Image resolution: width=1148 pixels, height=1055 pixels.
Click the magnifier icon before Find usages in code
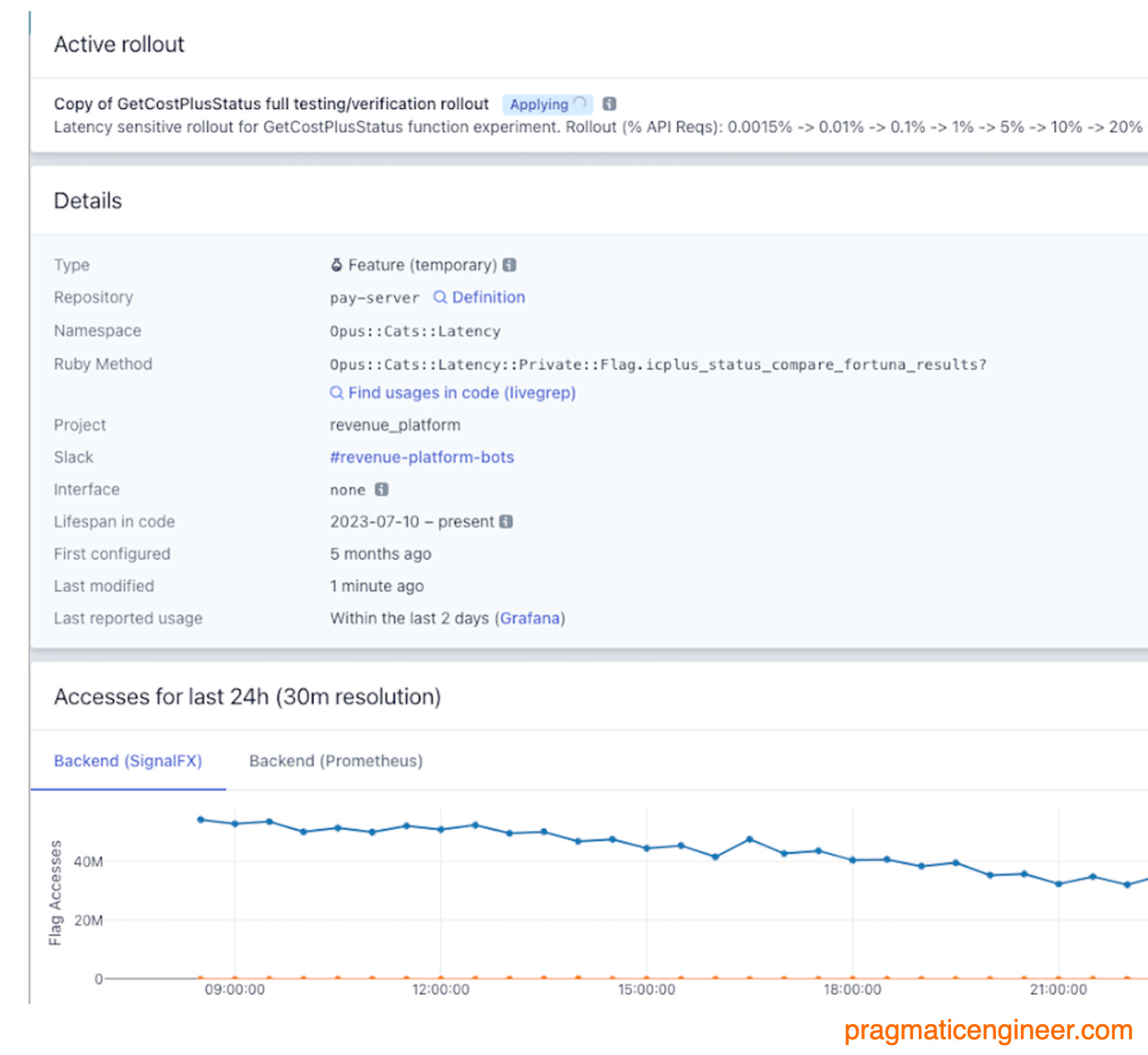pyautogui.click(x=336, y=392)
